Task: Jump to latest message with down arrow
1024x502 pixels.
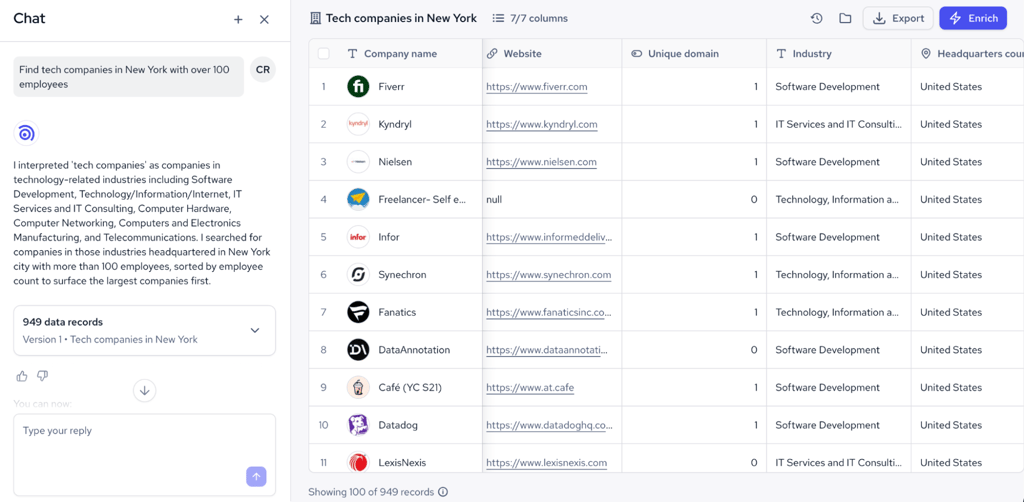Action: click(144, 391)
